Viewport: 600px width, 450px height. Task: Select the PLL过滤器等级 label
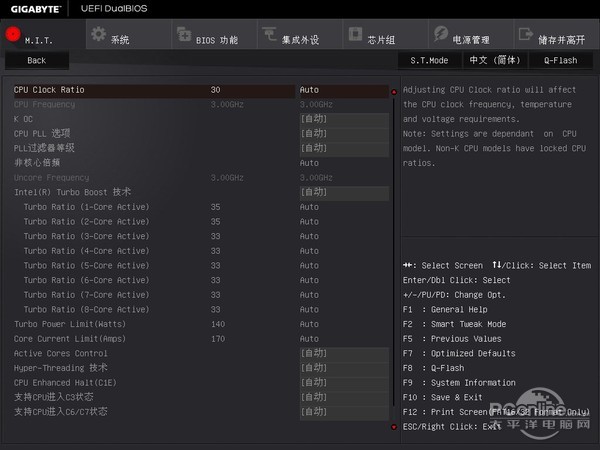coord(44,148)
